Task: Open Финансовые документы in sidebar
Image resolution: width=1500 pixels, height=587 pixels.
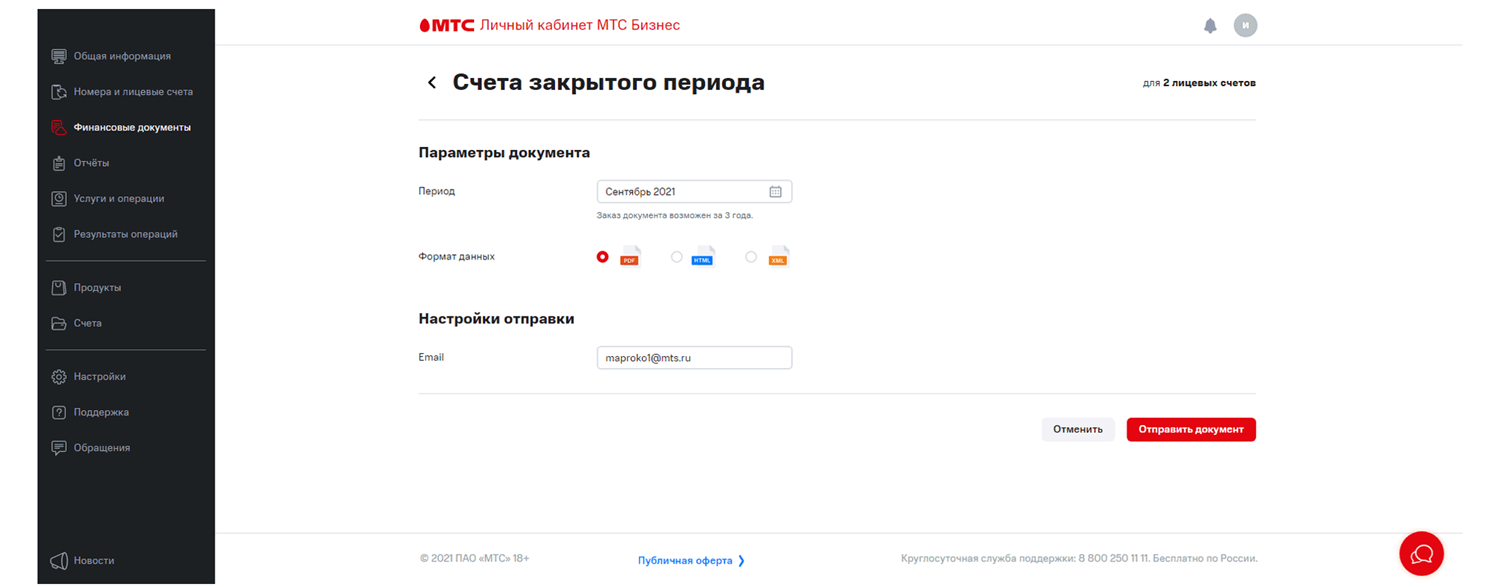Action: point(131,128)
